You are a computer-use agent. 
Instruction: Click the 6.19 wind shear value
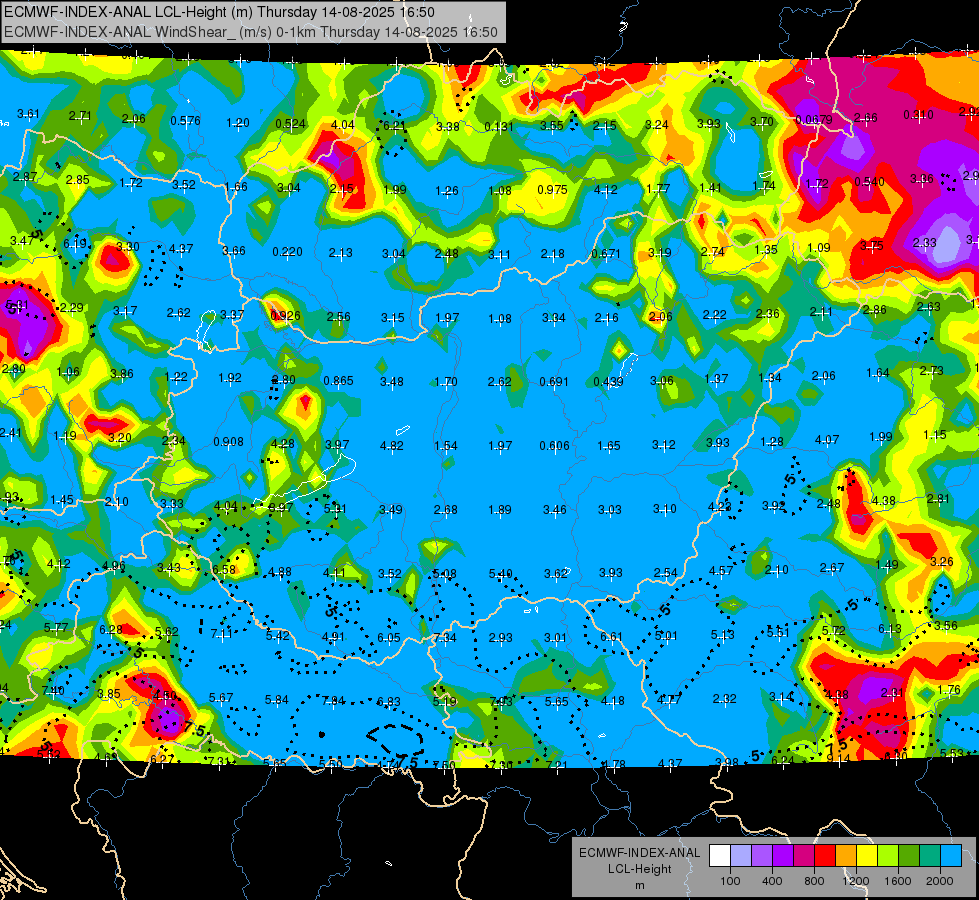[x=75, y=244]
